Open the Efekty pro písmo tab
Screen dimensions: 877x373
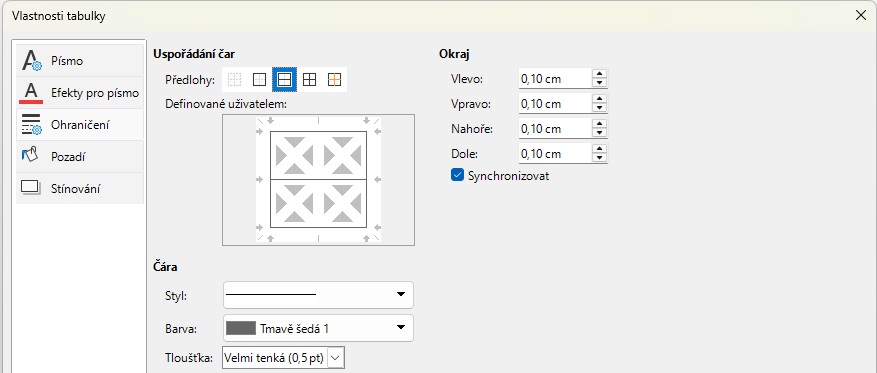pos(80,93)
